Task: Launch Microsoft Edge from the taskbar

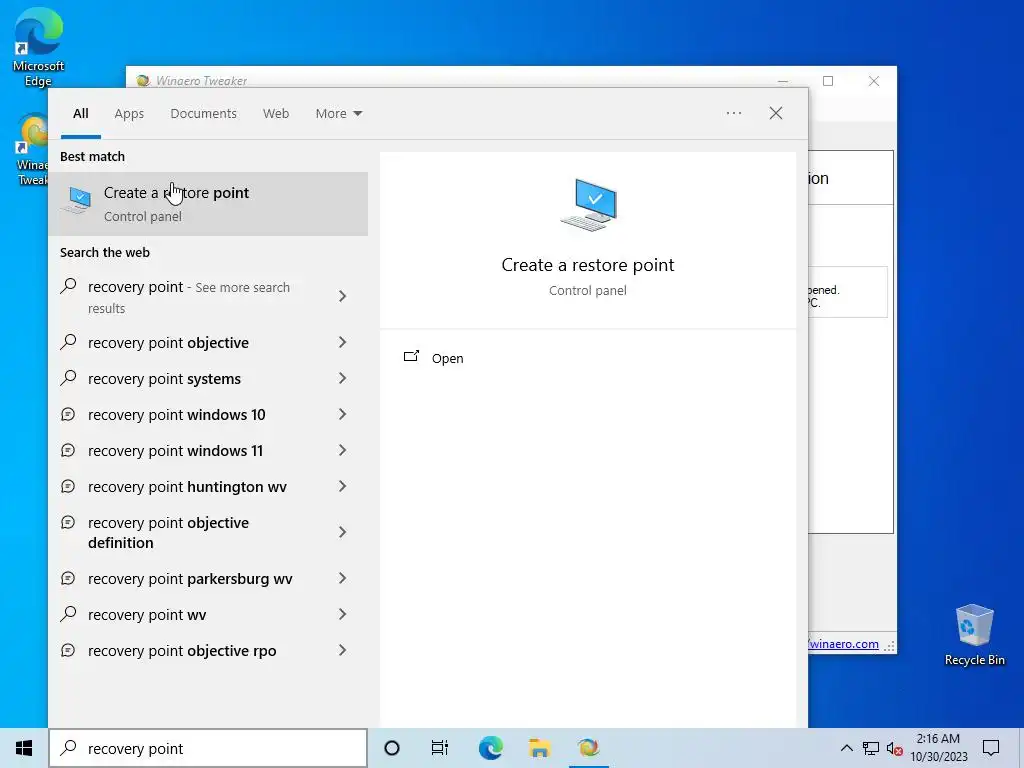Action: pyautogui.click(x=490, y=748)
